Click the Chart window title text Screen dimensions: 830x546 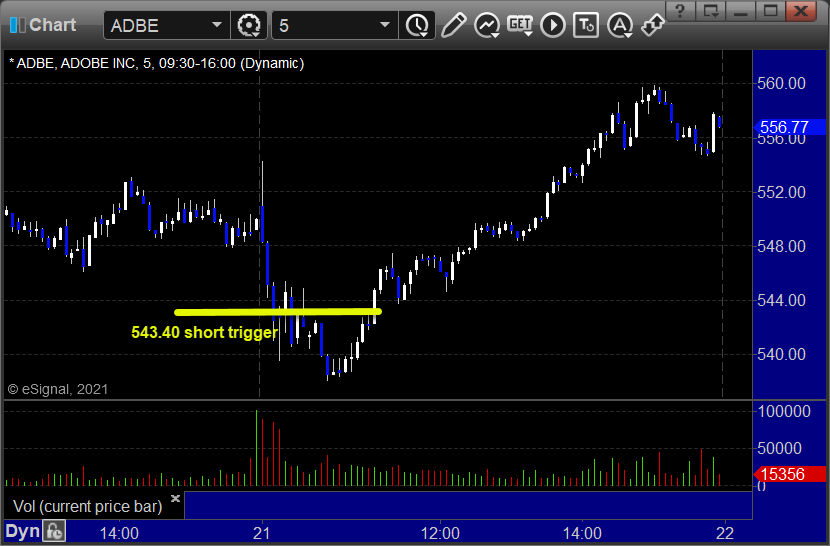tap(52, 25)
